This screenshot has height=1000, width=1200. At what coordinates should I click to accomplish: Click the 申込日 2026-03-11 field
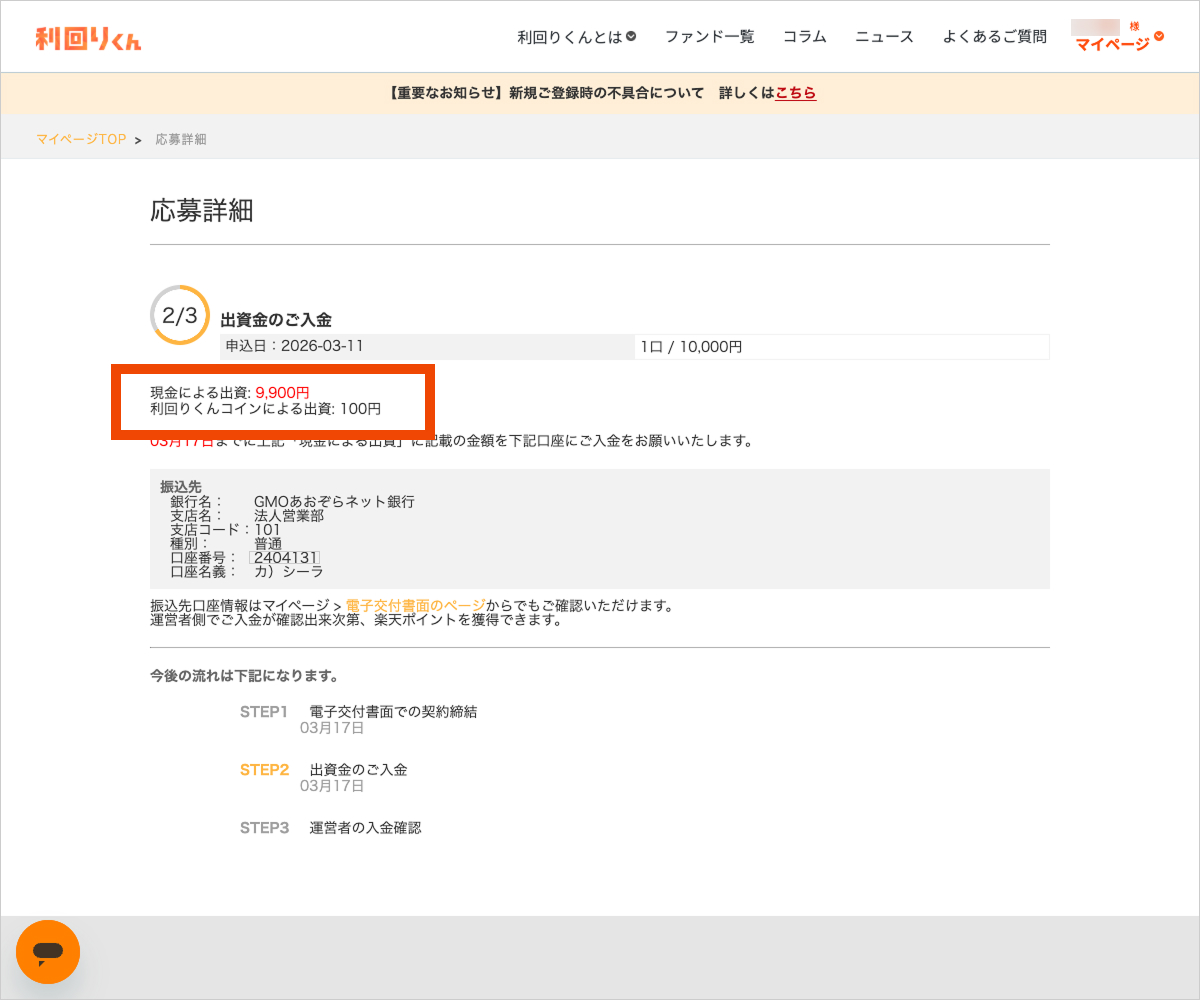click(x=294, y=346)
